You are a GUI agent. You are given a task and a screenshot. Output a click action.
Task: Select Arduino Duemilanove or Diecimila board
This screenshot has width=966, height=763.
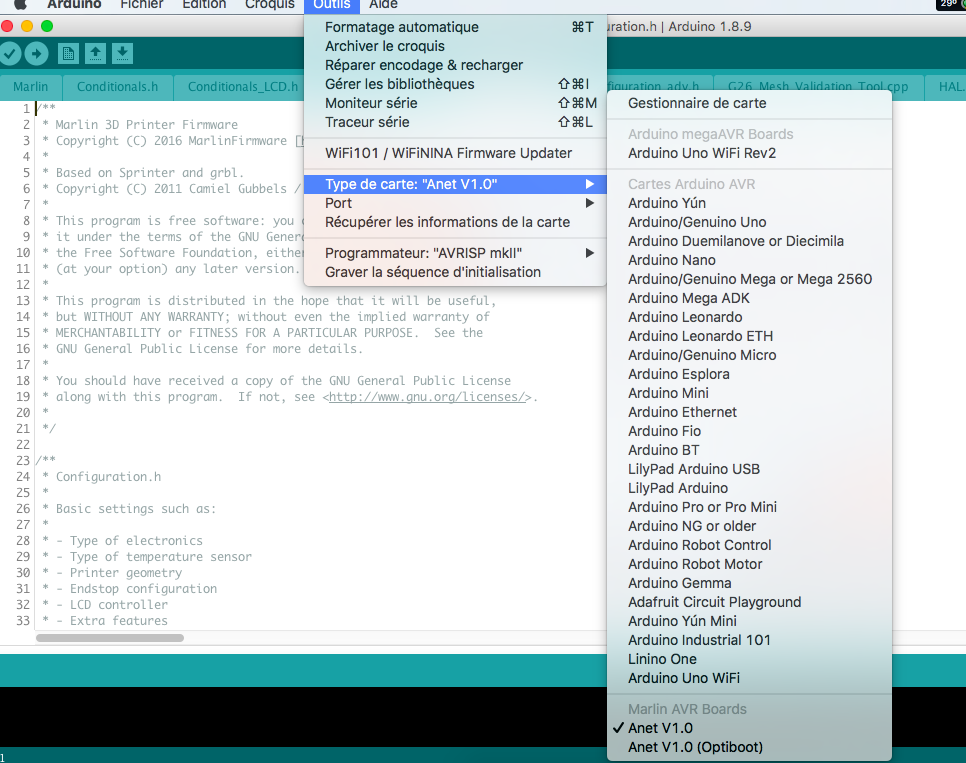(x=749, y=241)
